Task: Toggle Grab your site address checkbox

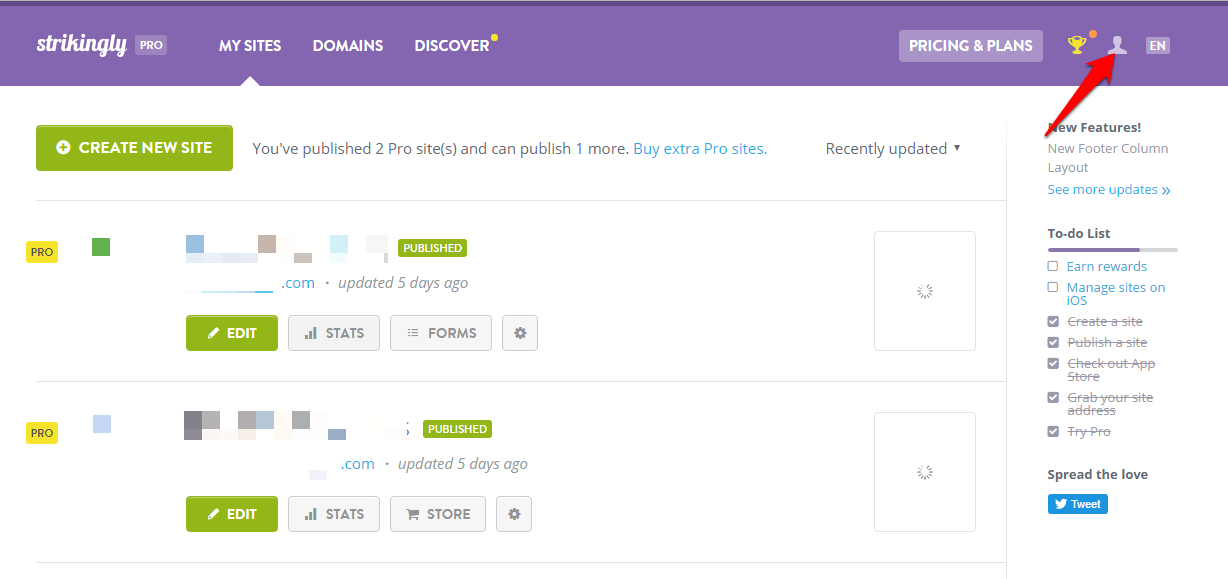Action: click(1053, 397)
